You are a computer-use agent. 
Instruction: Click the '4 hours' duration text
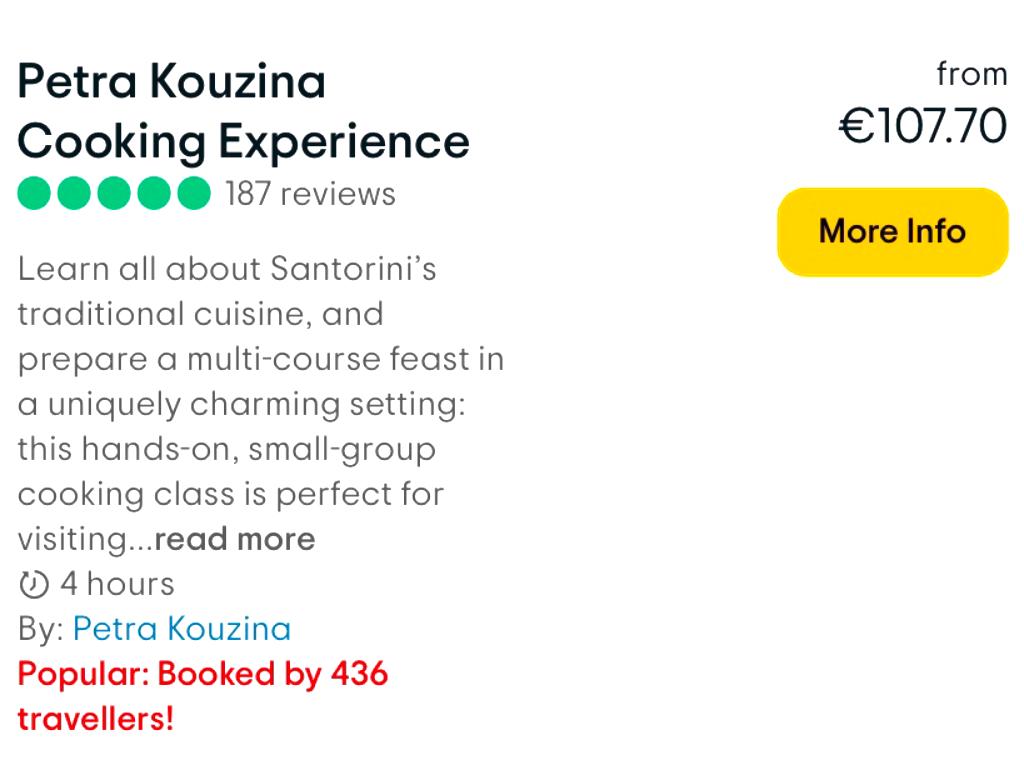tap(117, 584)
